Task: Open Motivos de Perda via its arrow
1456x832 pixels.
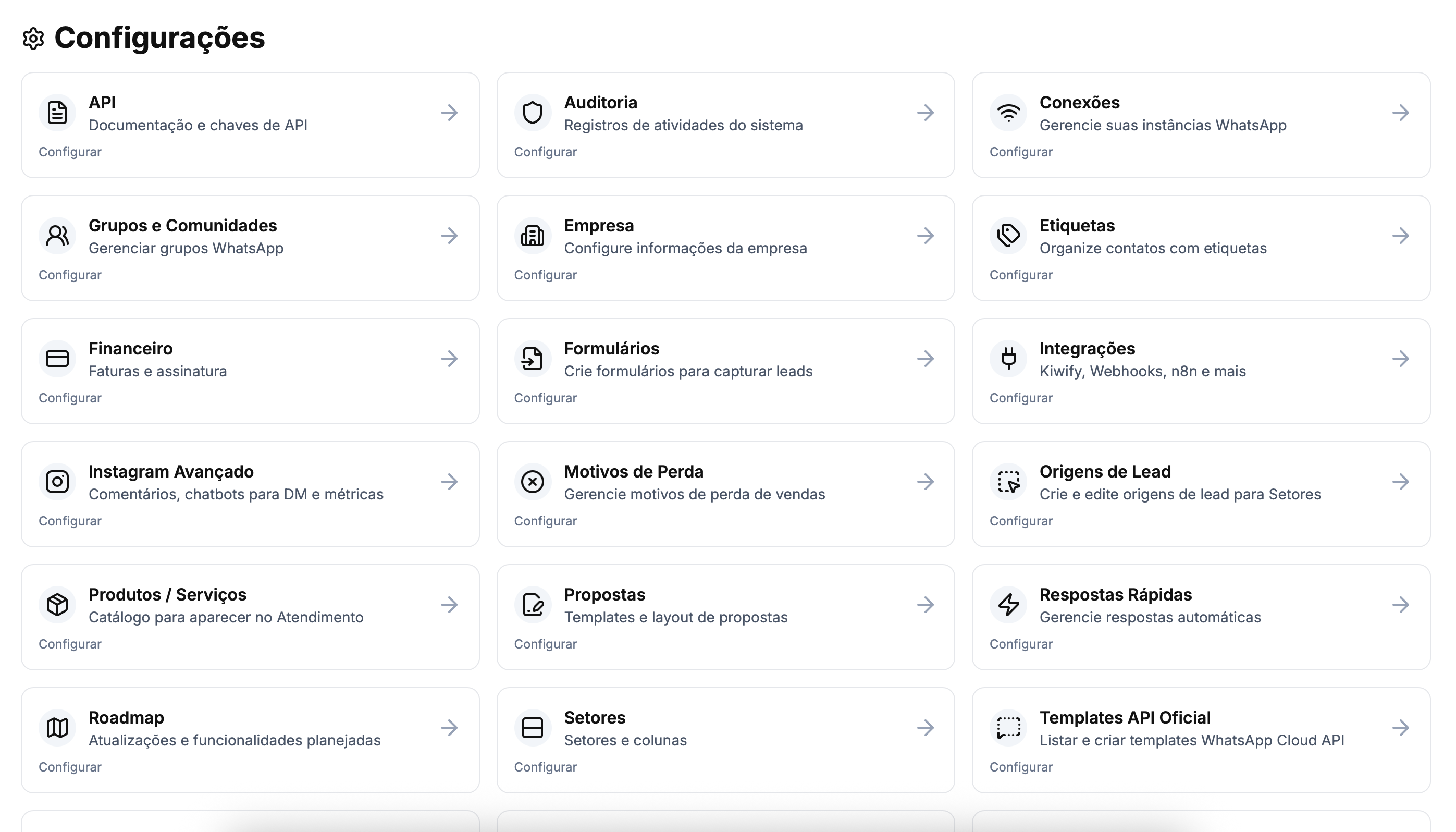Action: click(x=926, y=481)
